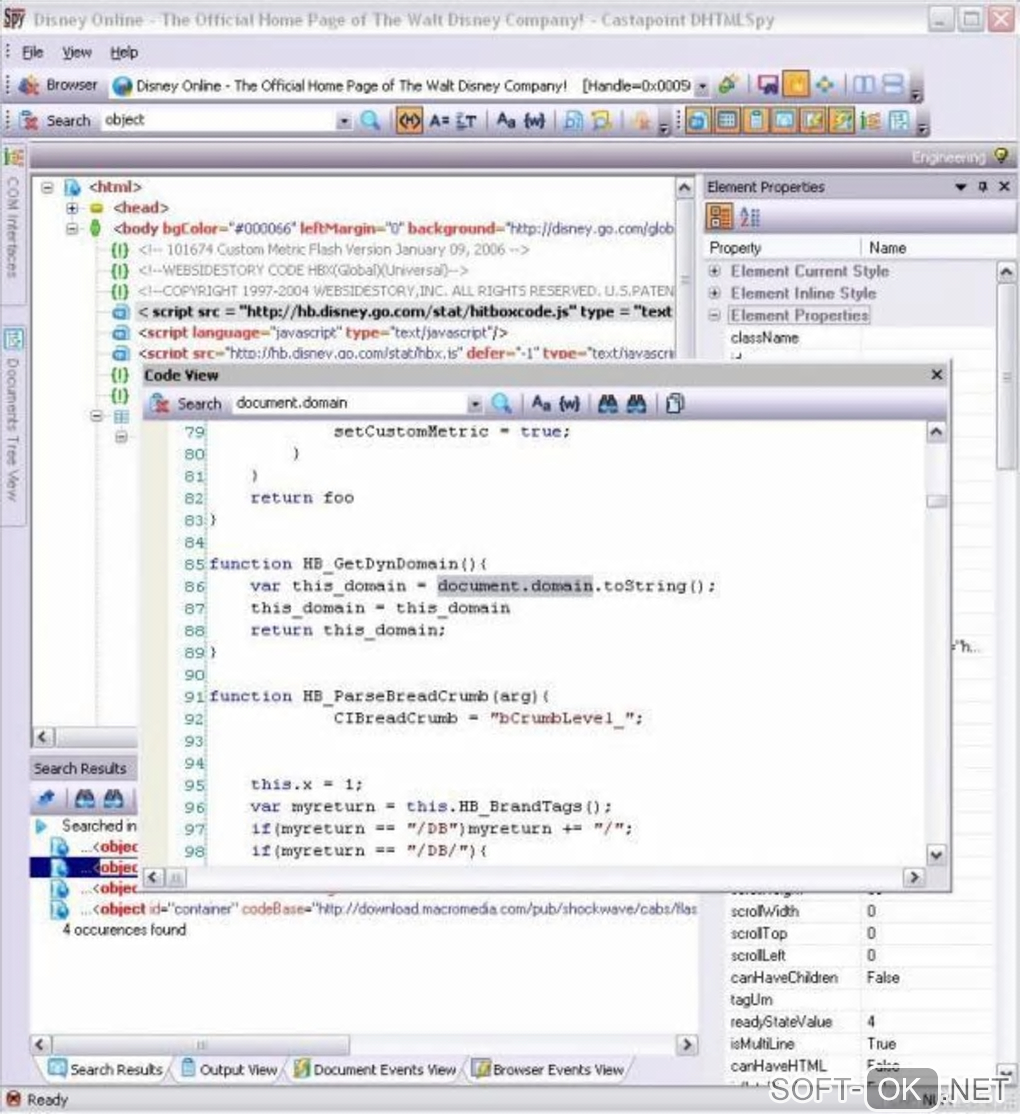Toggle Aa match case in main search toolbar

point(506,121)
